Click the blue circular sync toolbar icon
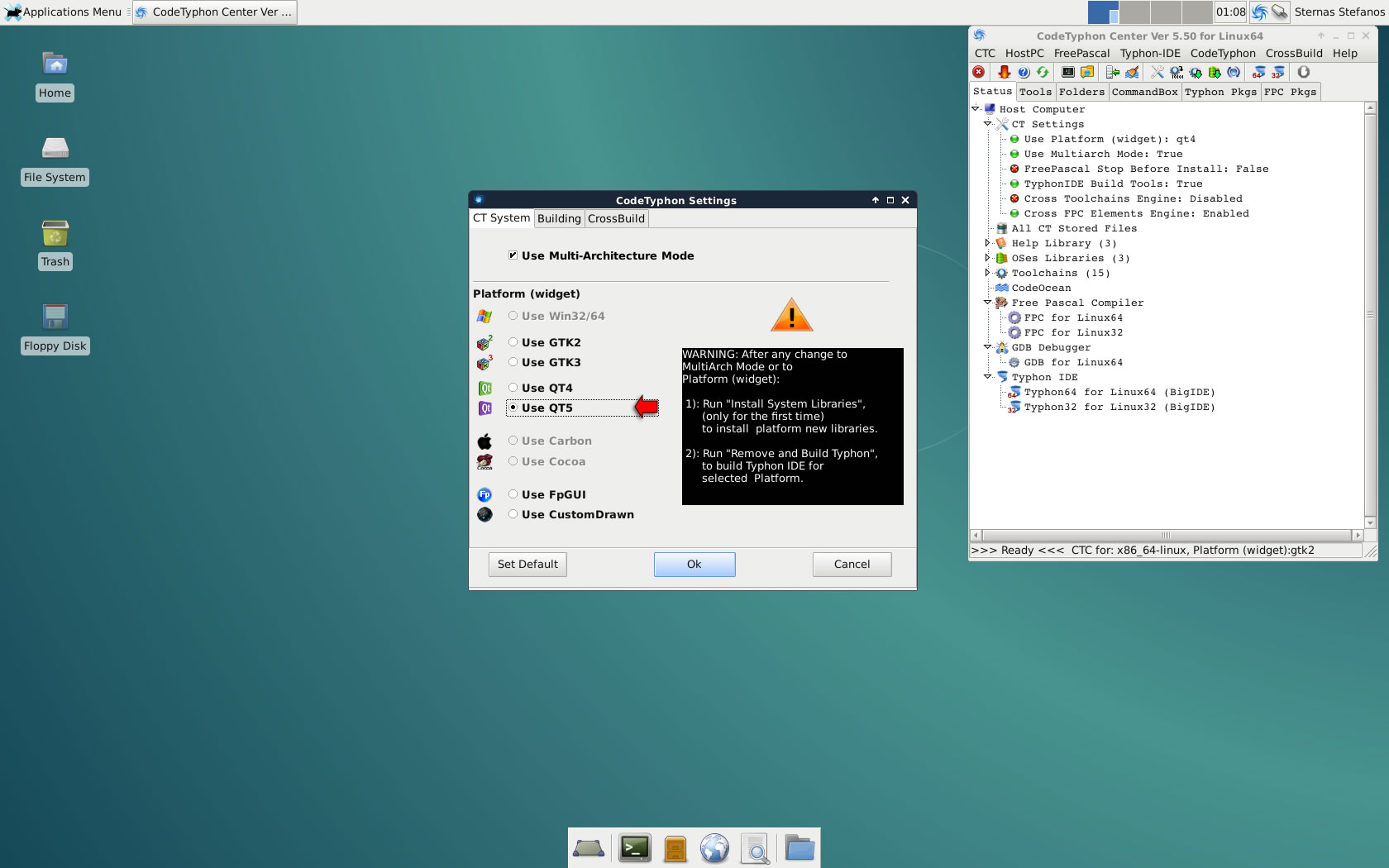The image size is (1389, 868). 1234,72
